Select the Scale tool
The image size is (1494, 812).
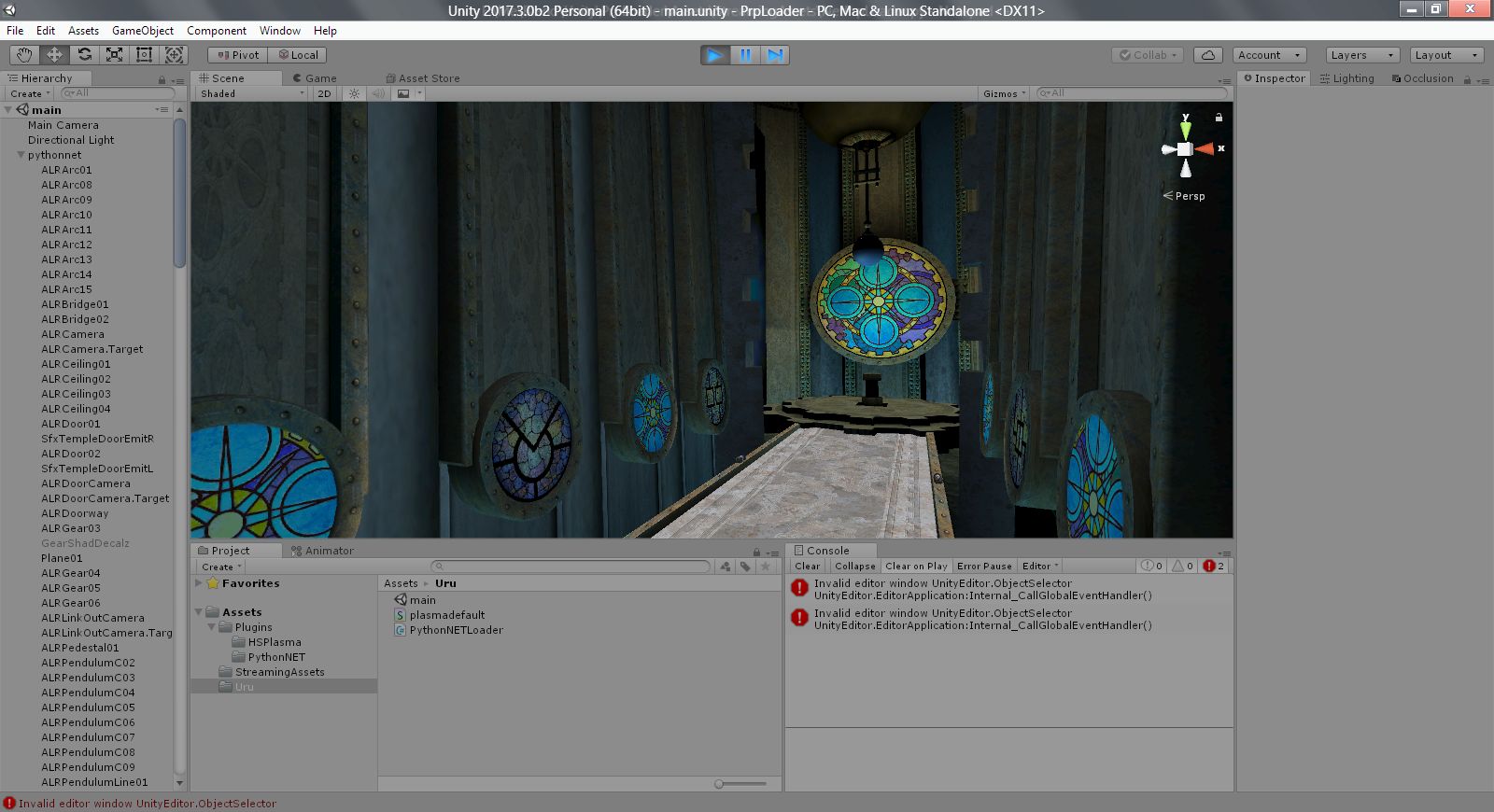(x=114, y=55)
